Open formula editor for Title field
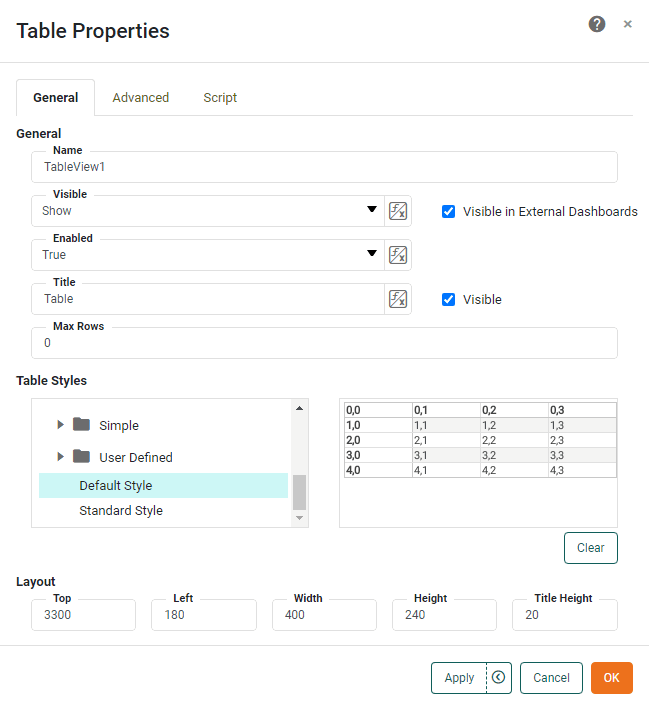Image resolution: width=651 pixels, height=710 pixels. pos(399,299)
